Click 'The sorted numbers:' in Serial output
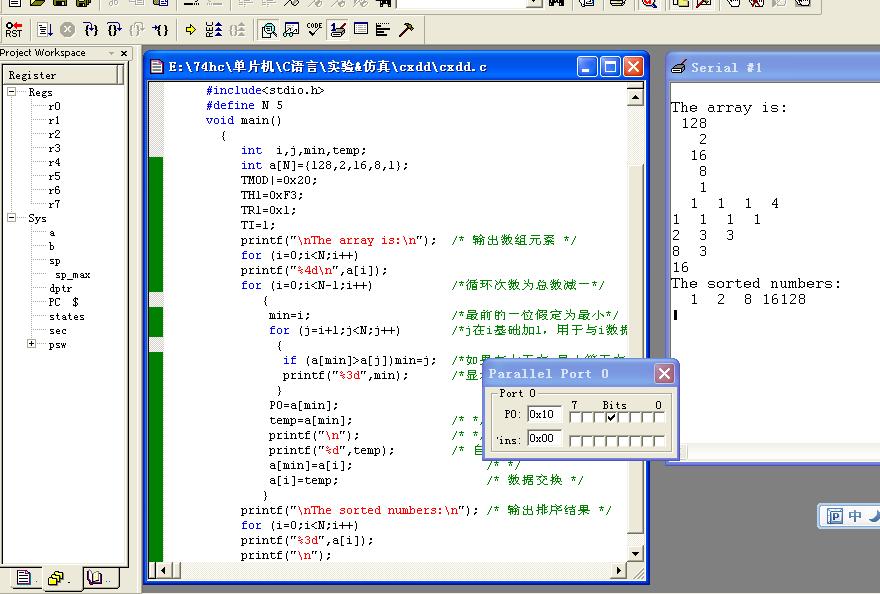The width and height of the screenshot is (880, 594). coord(756,284)
